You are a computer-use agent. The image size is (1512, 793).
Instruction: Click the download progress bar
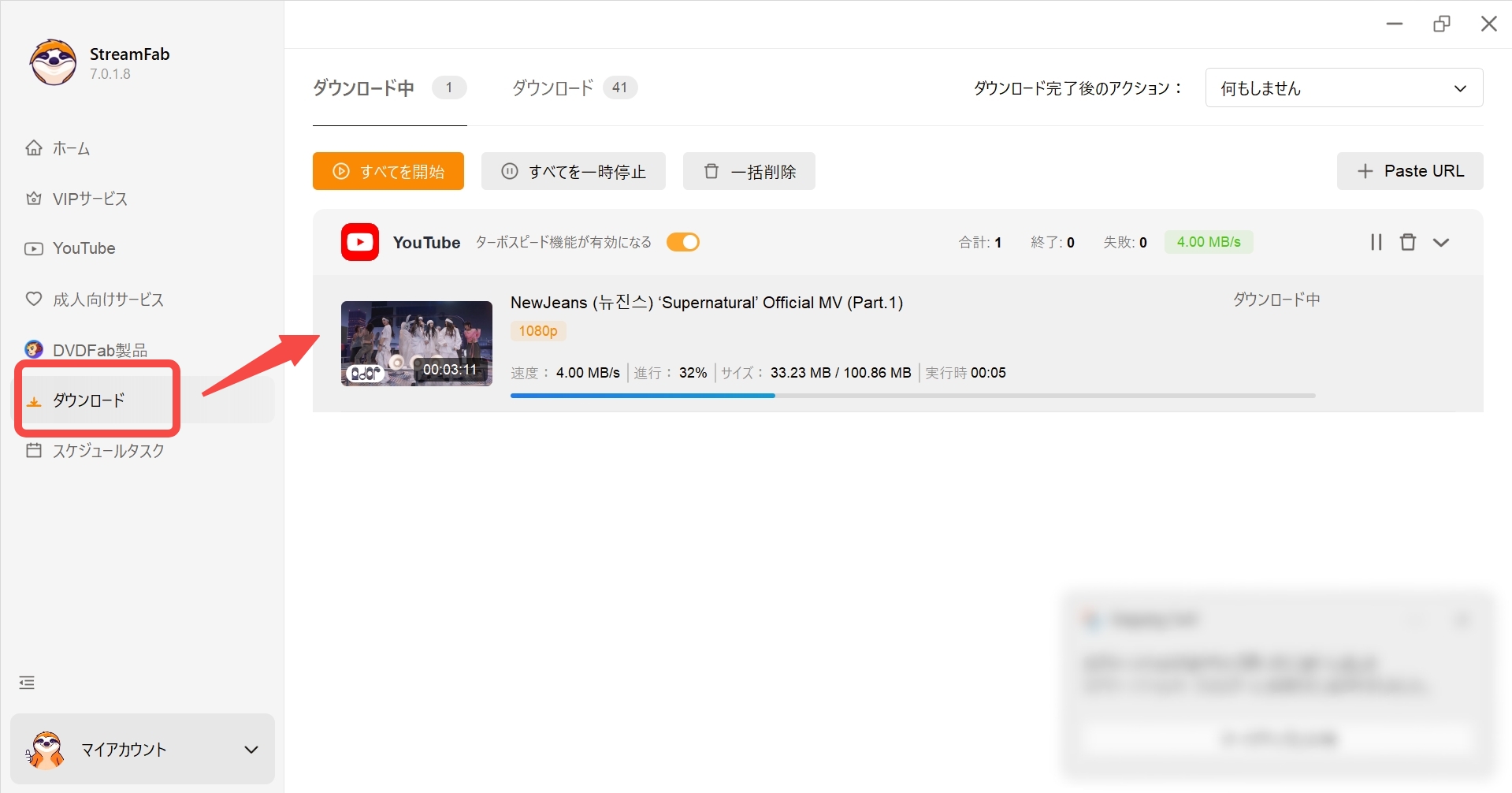(913, 396)
